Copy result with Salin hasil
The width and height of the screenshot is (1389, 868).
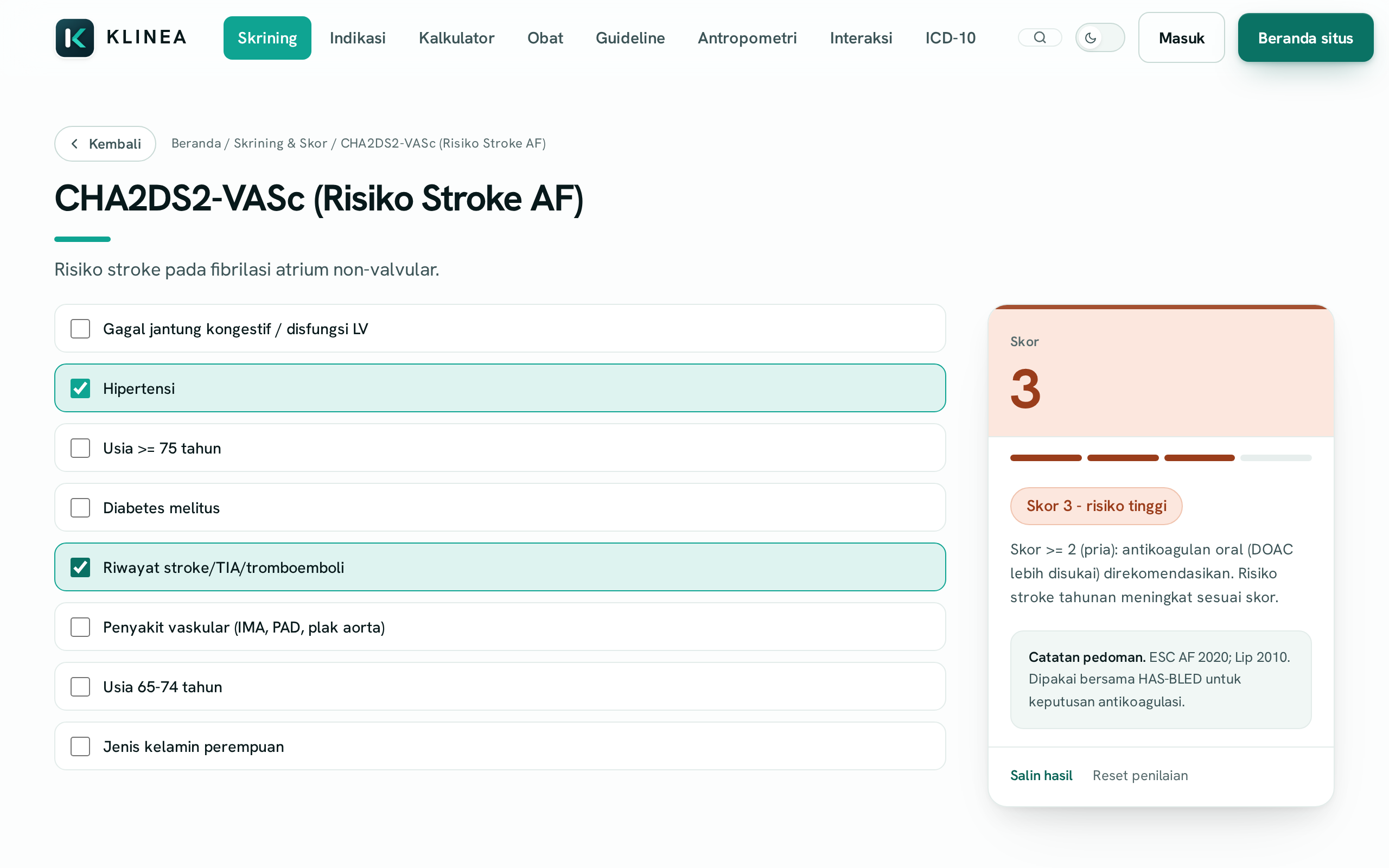coord(1041,776)
